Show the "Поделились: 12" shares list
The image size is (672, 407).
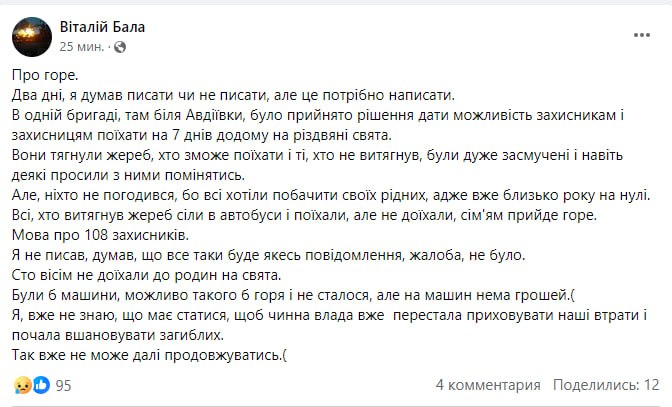606,384
